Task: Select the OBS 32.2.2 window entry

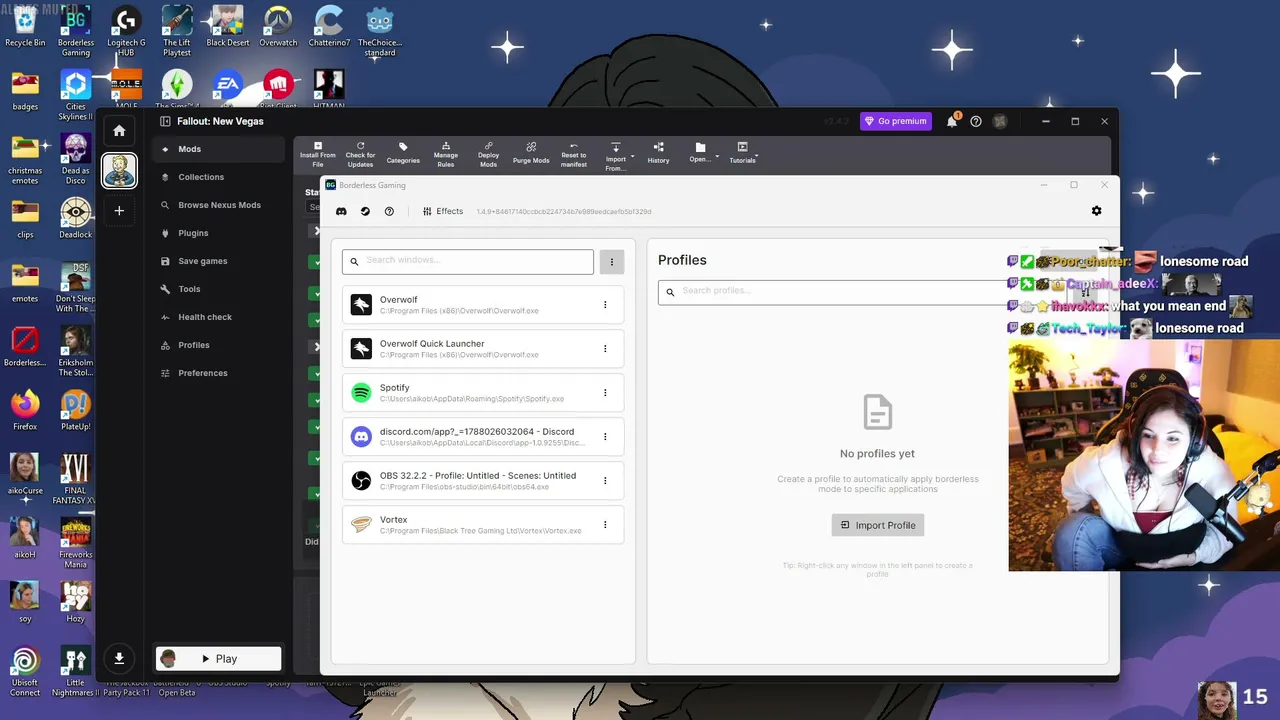Action: pos(483,481)
